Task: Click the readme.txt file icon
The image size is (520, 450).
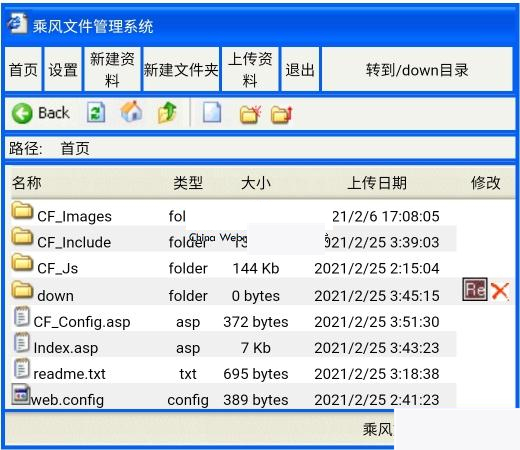Action: click(x=22, y=368)
